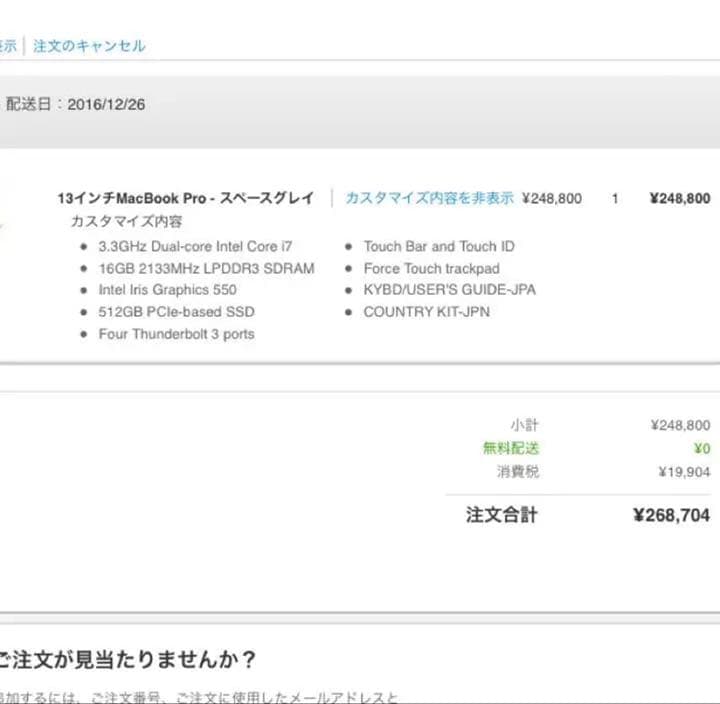
Task: Select 3.3GHz Dual-core Intel Core i7 spec
Action: click(x=195, y=246)
